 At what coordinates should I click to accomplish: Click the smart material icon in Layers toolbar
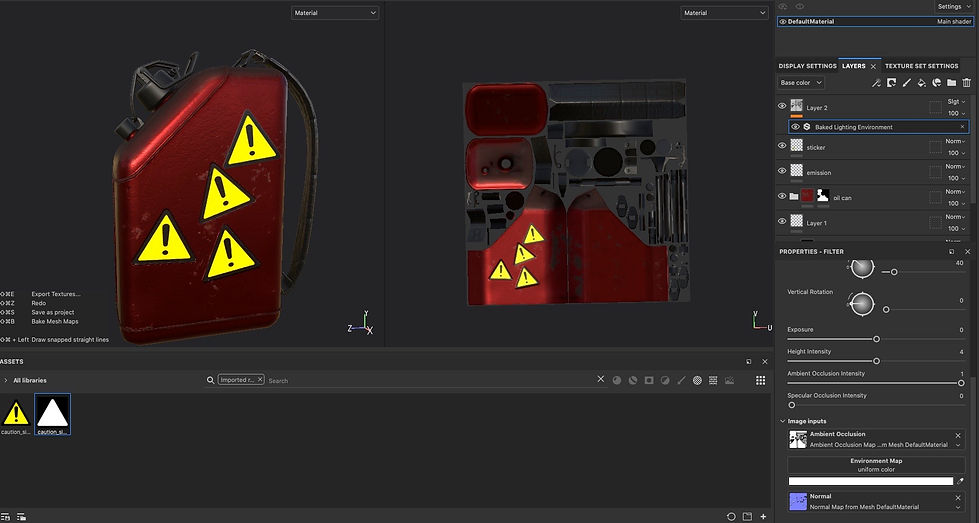point(937,83)
